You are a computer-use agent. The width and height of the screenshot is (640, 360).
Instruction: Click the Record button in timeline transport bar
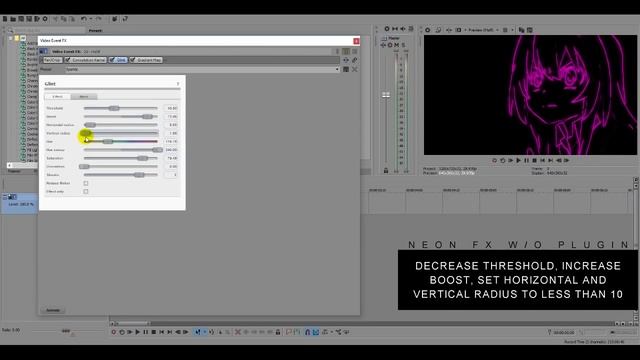114,332
